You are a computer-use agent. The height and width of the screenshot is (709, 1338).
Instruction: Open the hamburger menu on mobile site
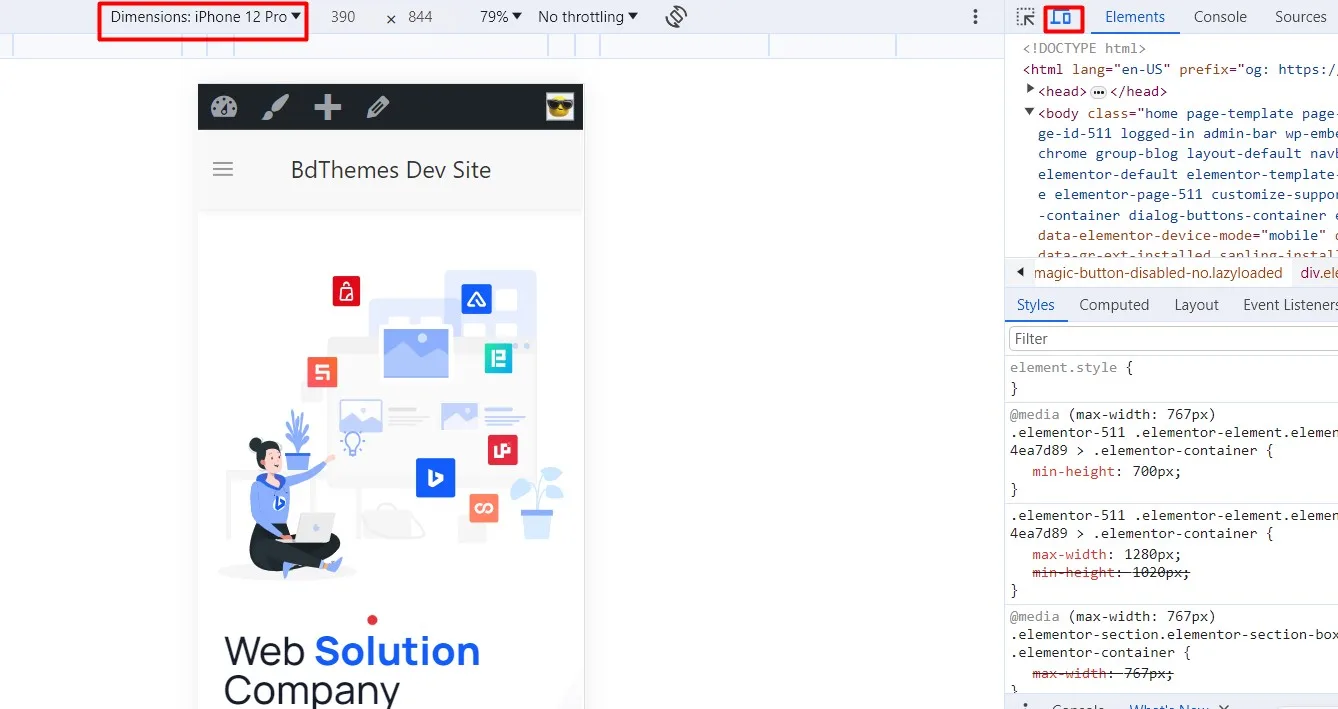coord(223,170)
